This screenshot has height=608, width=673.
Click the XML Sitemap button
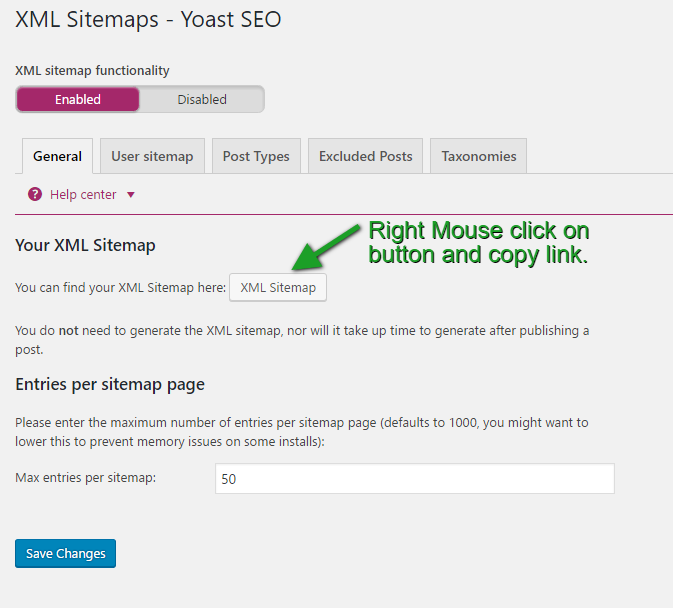pos(278,287)
